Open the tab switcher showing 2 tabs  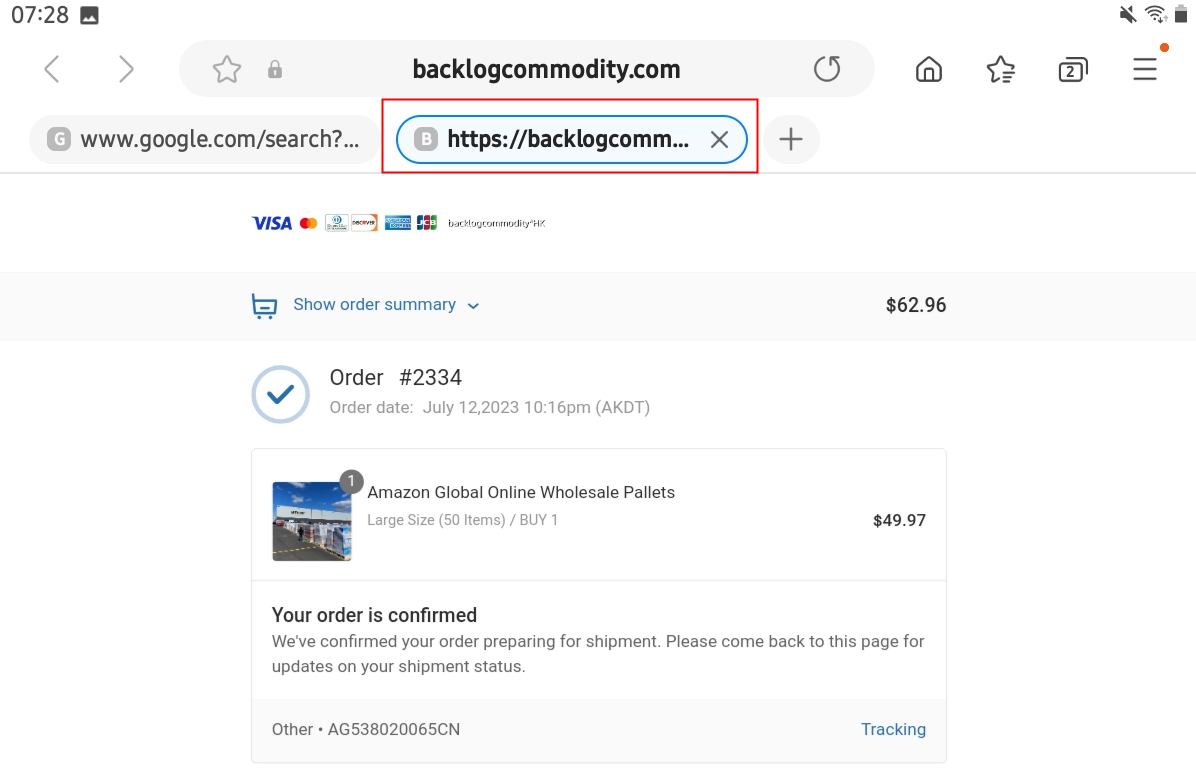point(1072,69)
